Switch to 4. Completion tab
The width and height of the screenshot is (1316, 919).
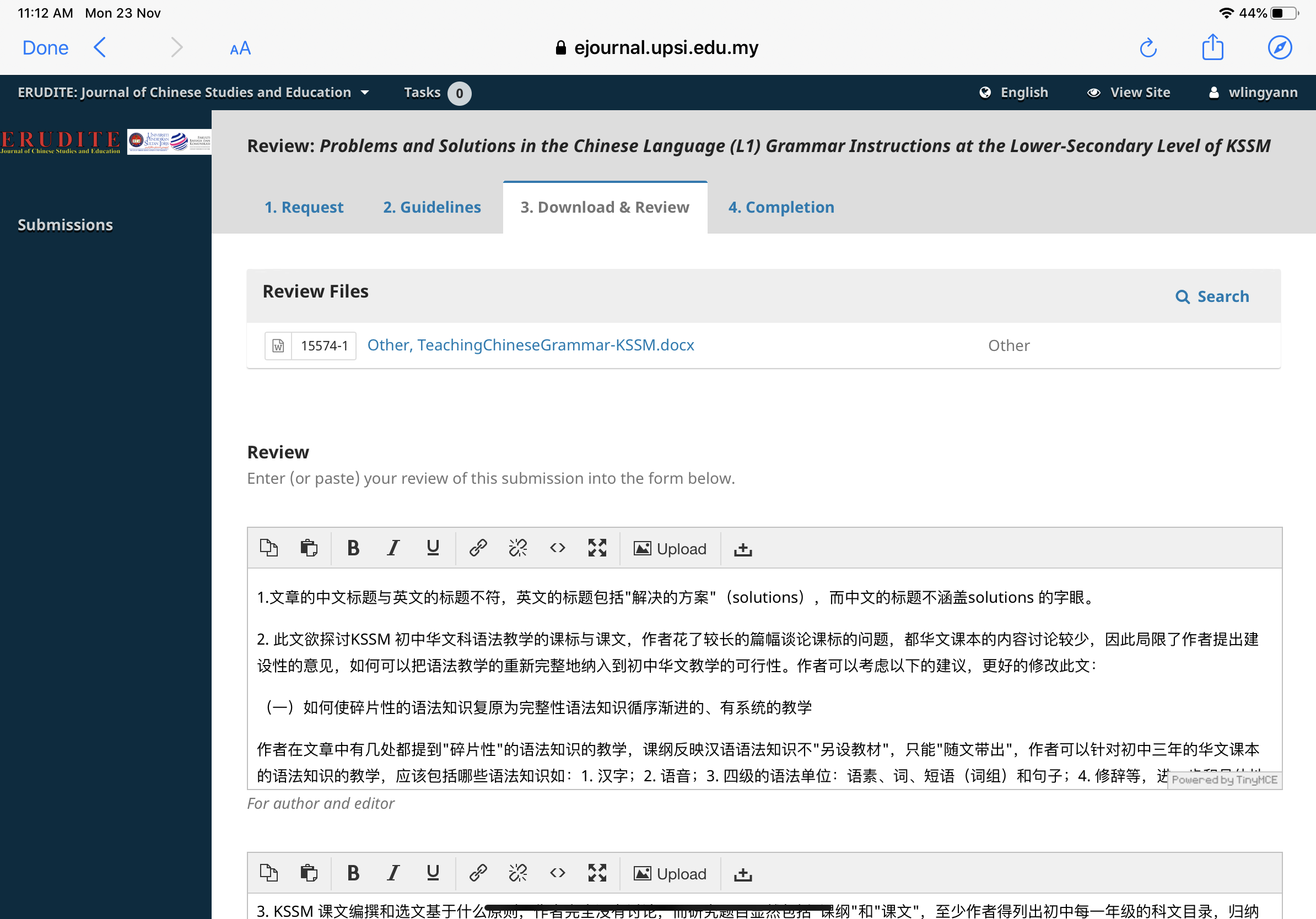(x=781, y=207)
